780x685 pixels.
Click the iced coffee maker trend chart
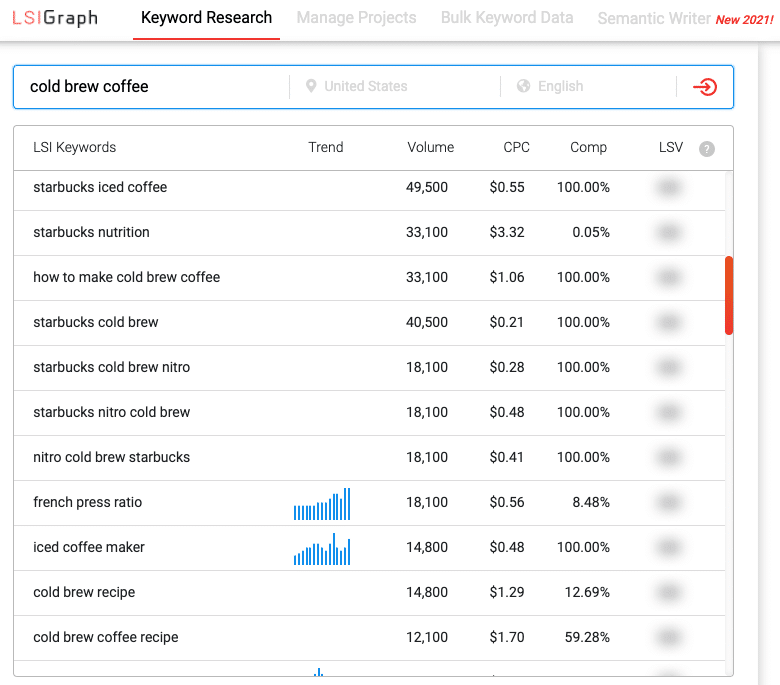point(322,549)
